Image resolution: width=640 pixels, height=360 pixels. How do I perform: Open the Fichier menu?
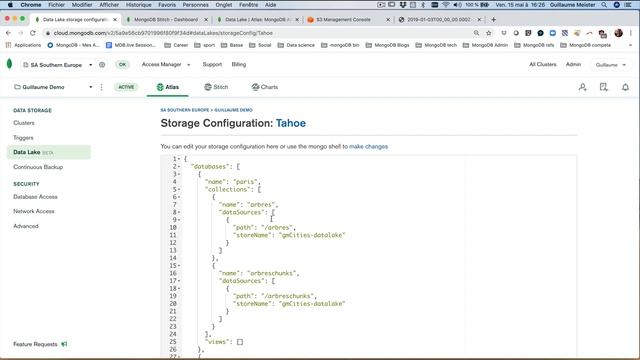pos(56,5)
